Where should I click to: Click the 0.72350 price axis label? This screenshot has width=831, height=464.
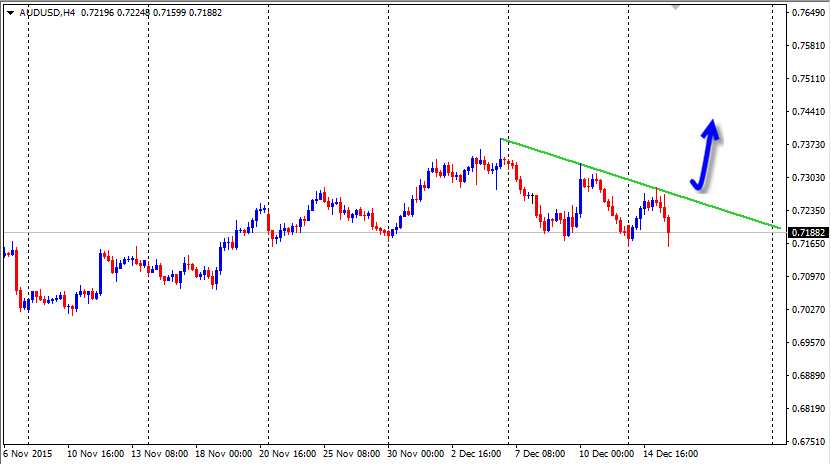tap(808, 210)
